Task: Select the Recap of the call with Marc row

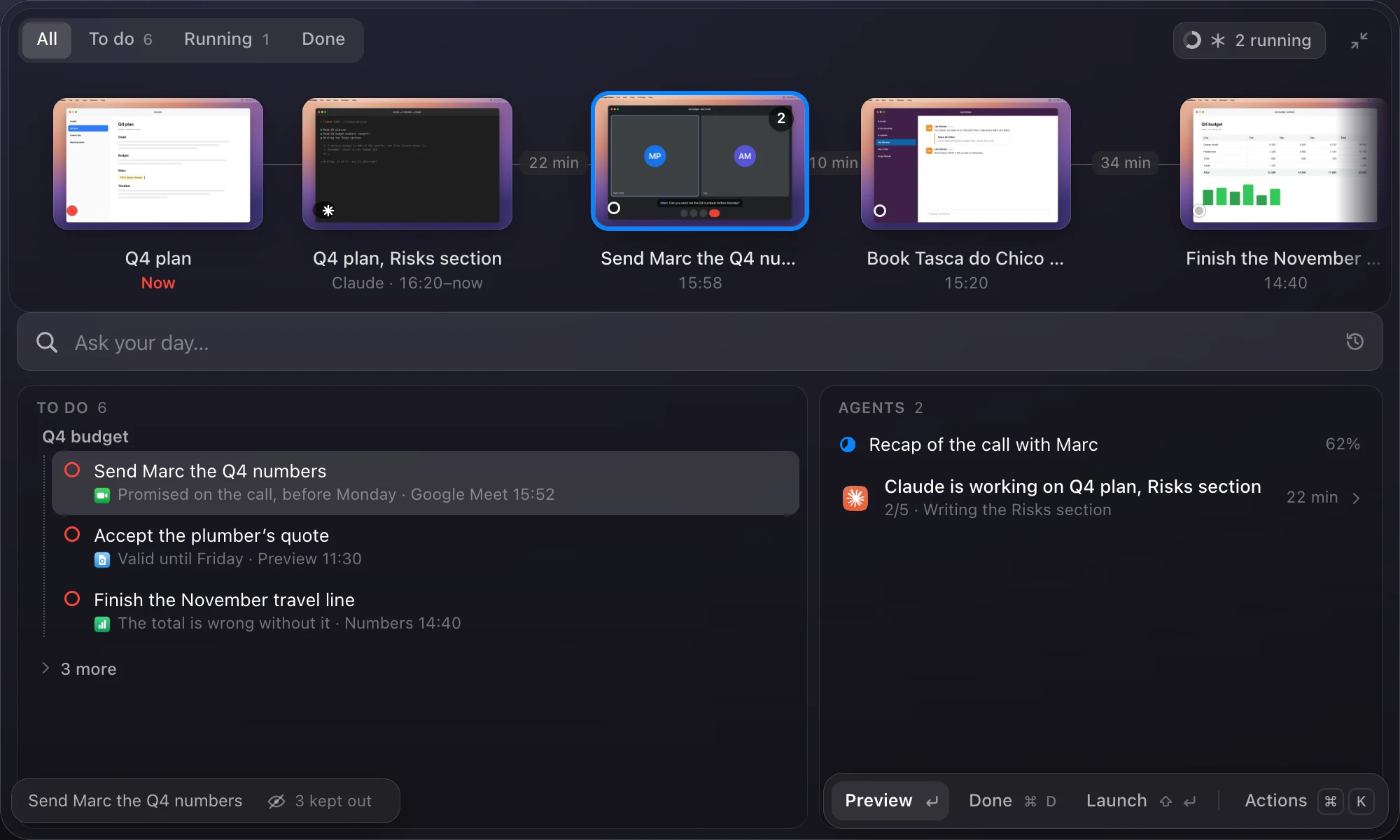Action: click(1100, 444)
